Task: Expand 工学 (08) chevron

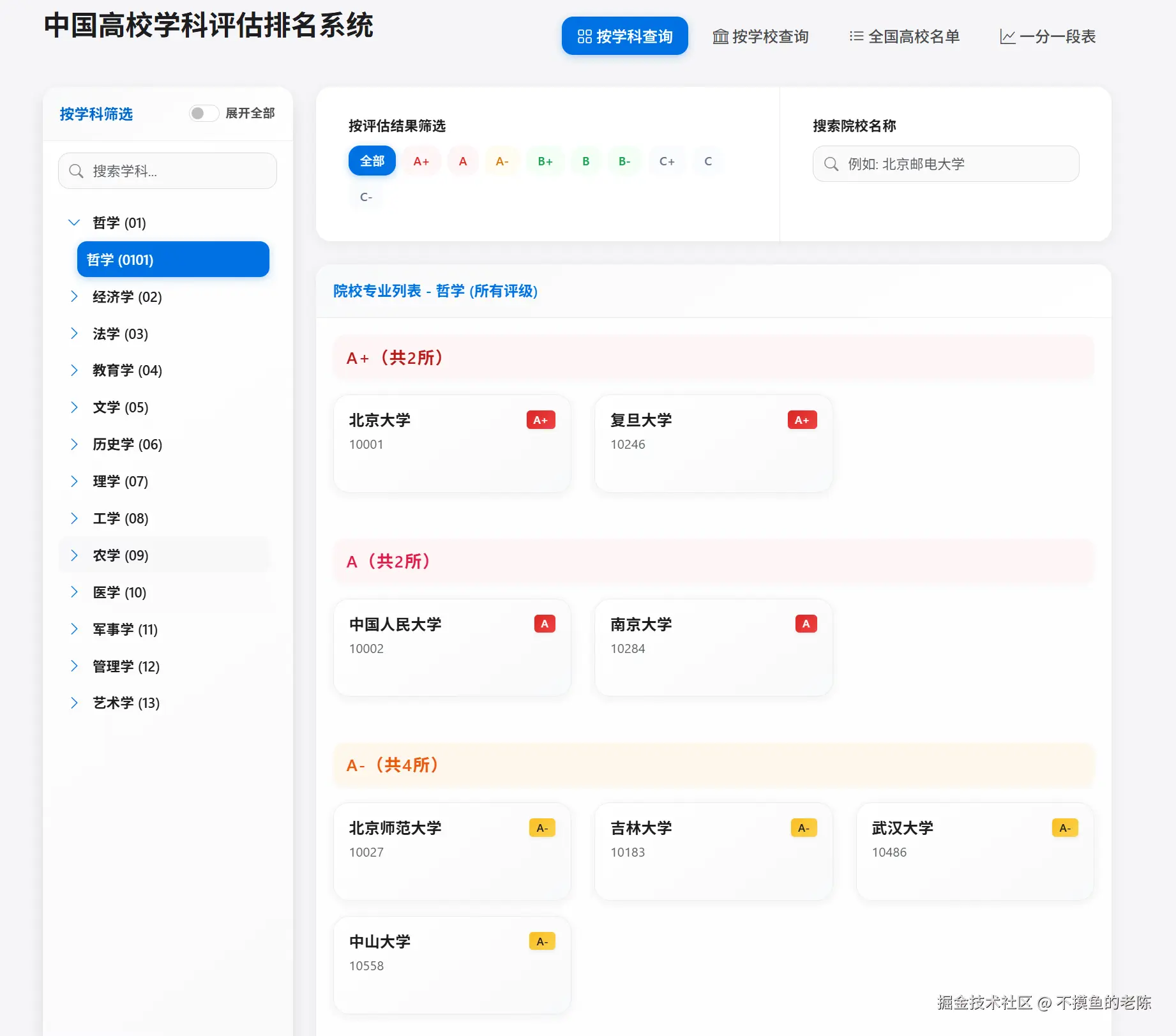Action: point(74,518)
